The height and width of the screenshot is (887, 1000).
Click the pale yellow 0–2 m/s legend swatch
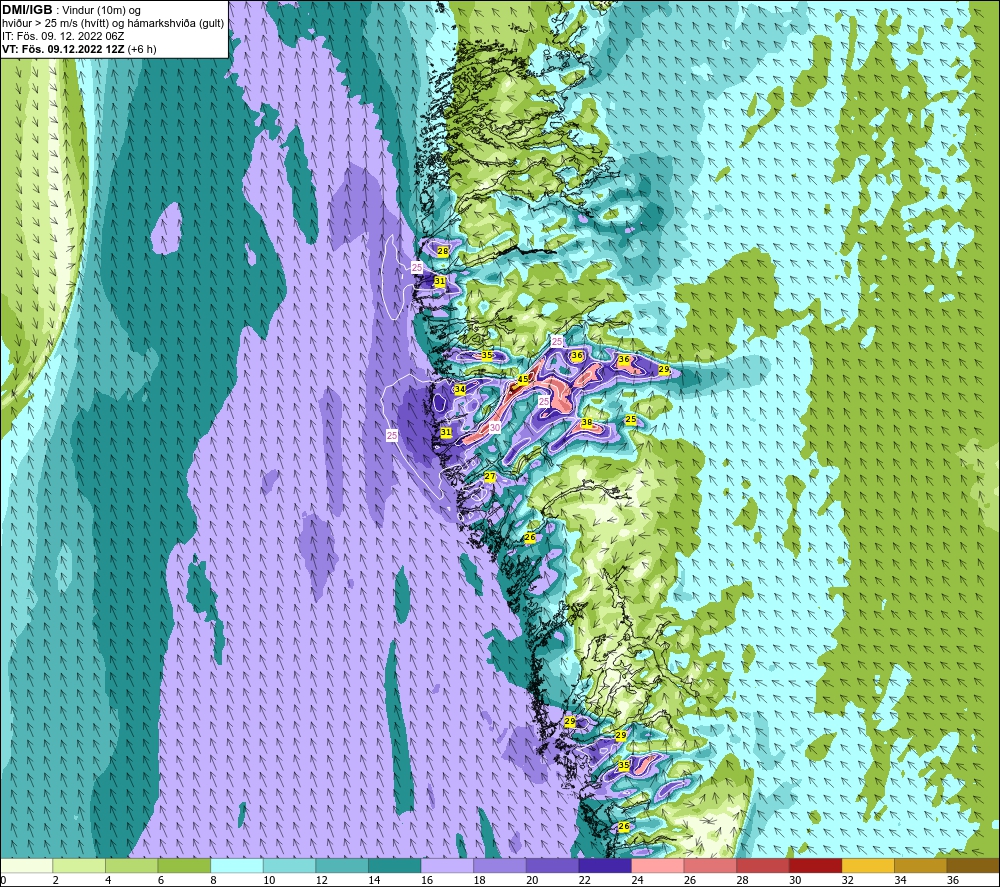27,866
